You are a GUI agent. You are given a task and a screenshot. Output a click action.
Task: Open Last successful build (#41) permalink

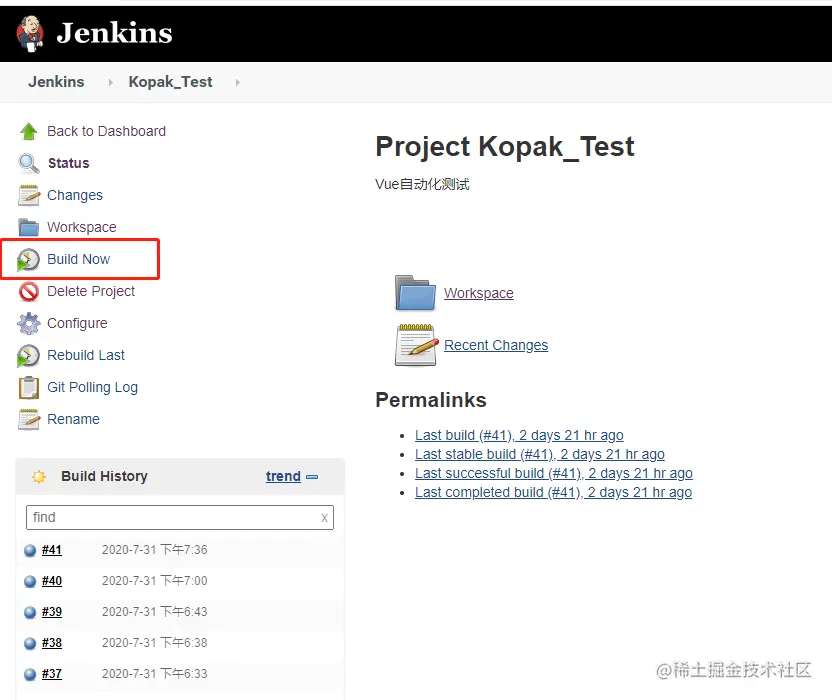click(553, 473)
